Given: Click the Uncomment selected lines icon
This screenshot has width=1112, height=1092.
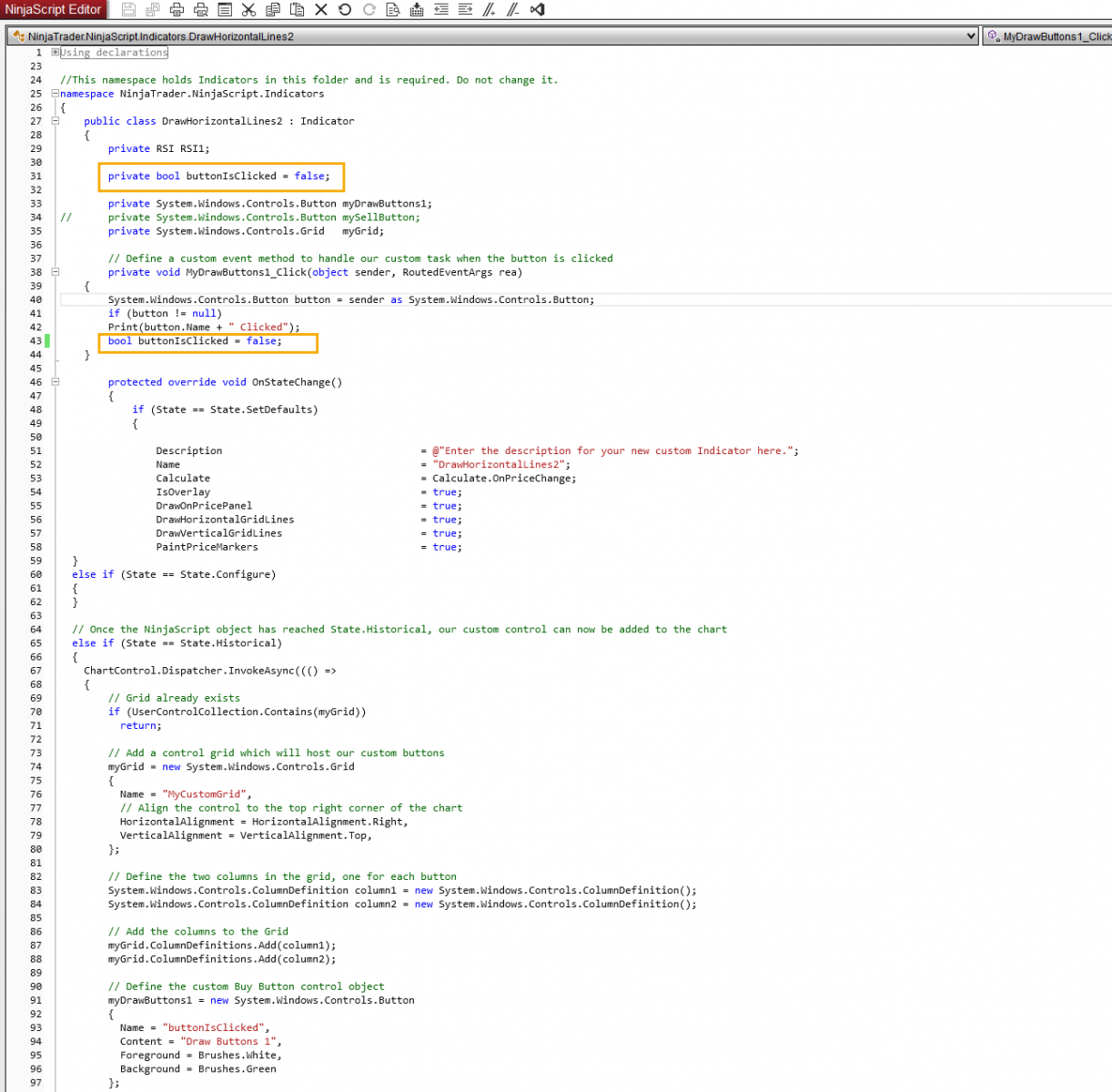Looking at the screenshot, I should 513,10.
